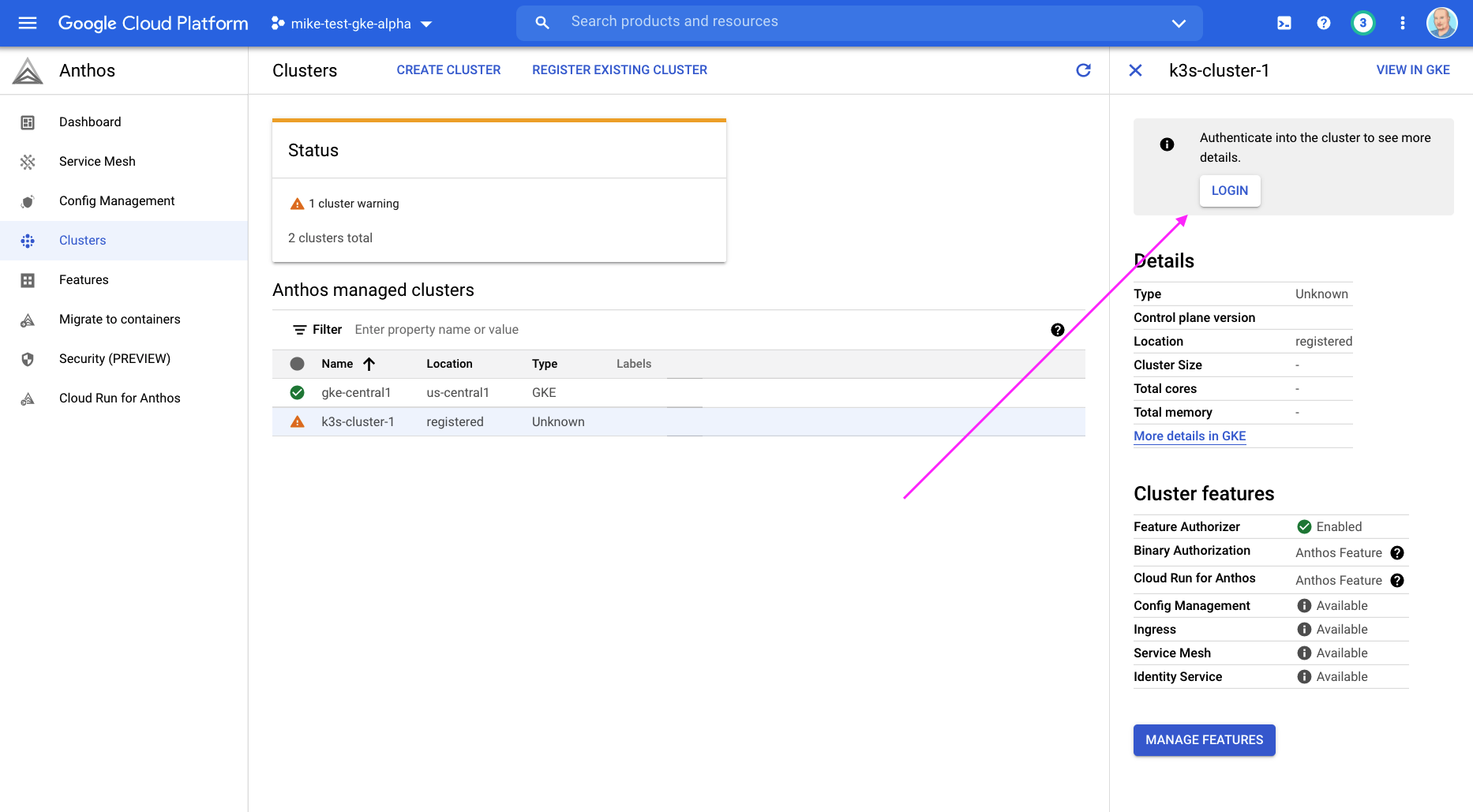The image size is (1473, 812).
Task: Open Security (PREVIEW) page
Action: (x=124, y=359)
